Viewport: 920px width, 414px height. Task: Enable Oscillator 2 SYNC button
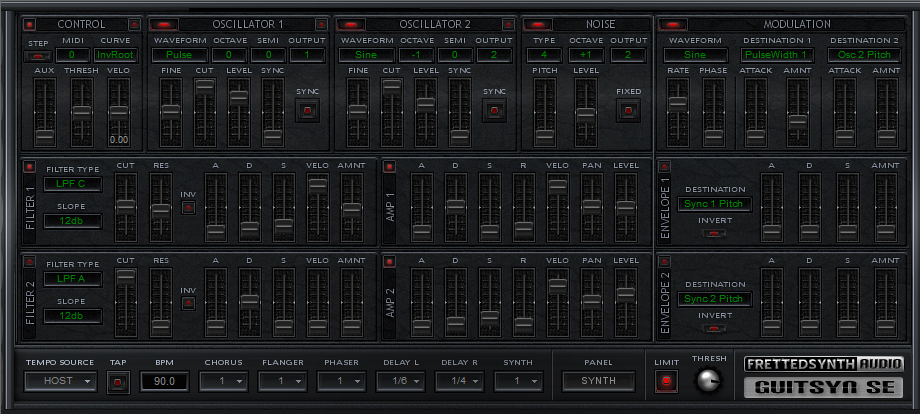click(x=494, y=110)
